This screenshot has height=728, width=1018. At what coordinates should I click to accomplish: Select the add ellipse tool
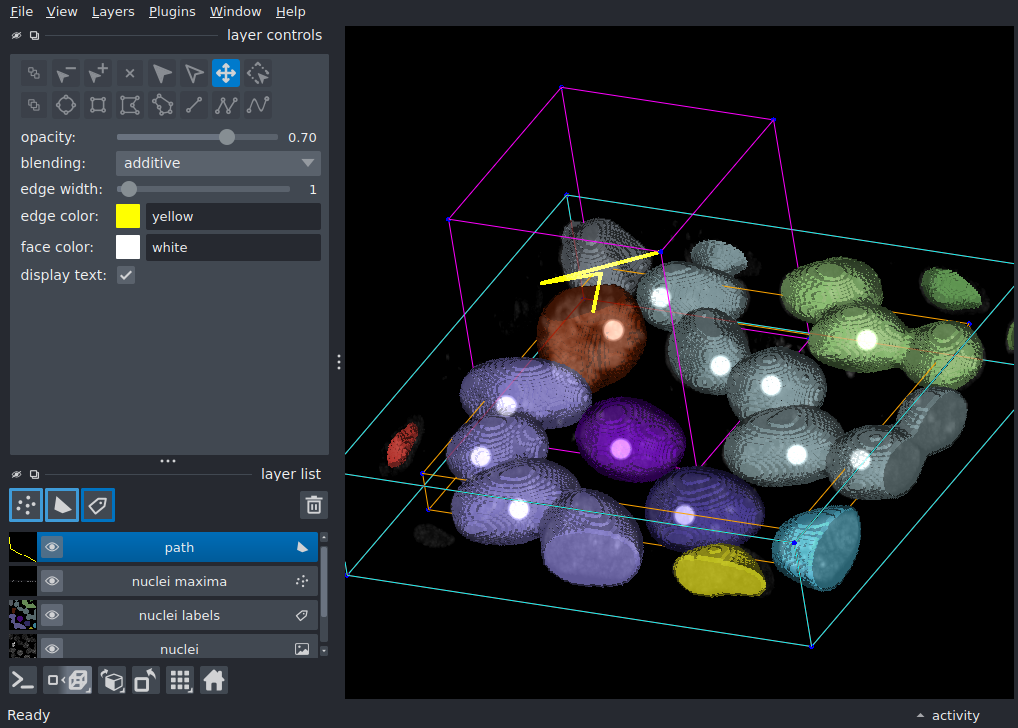pos(66,105)
